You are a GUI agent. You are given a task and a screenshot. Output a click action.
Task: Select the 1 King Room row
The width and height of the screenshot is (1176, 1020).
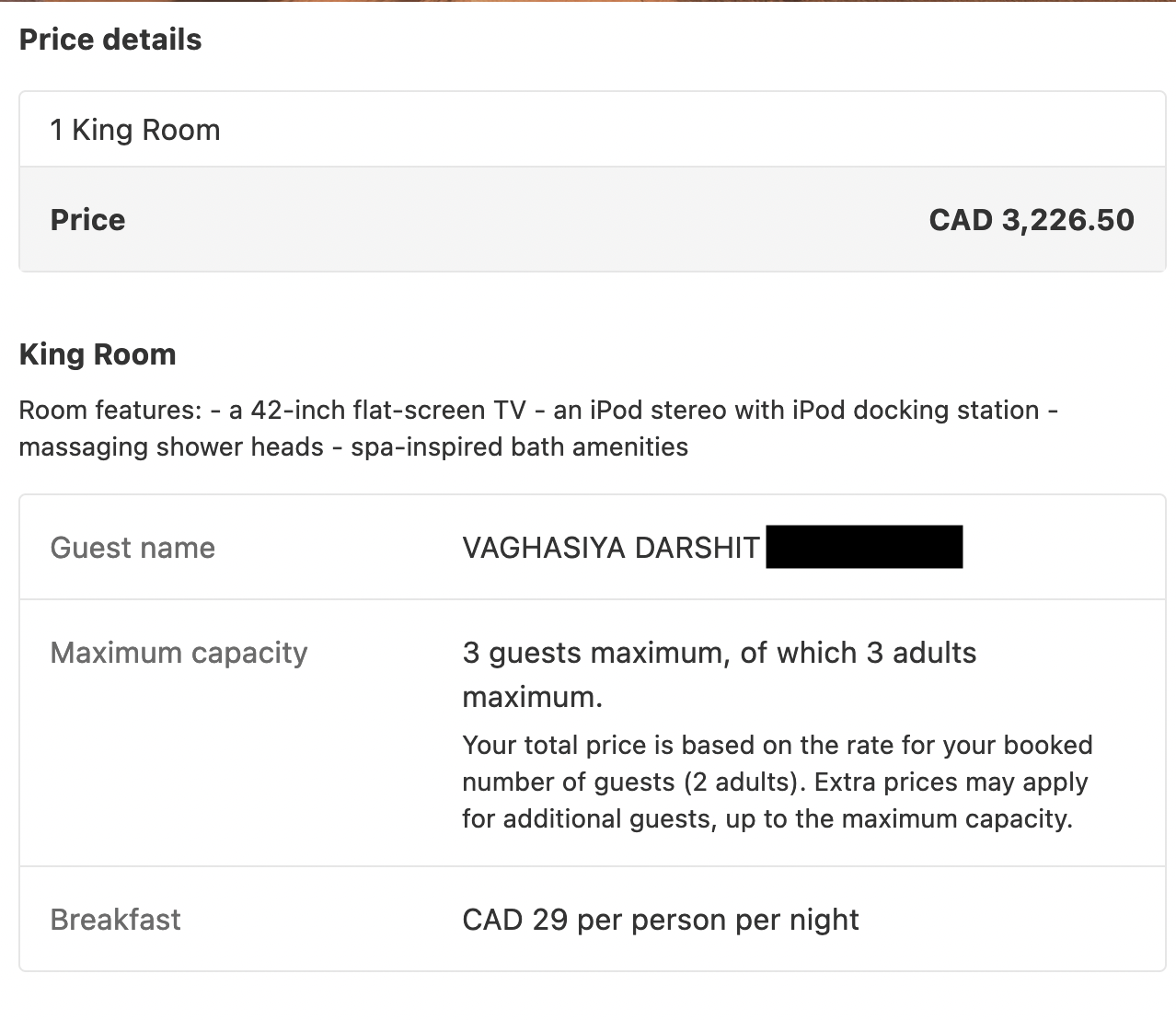(593, 130)
